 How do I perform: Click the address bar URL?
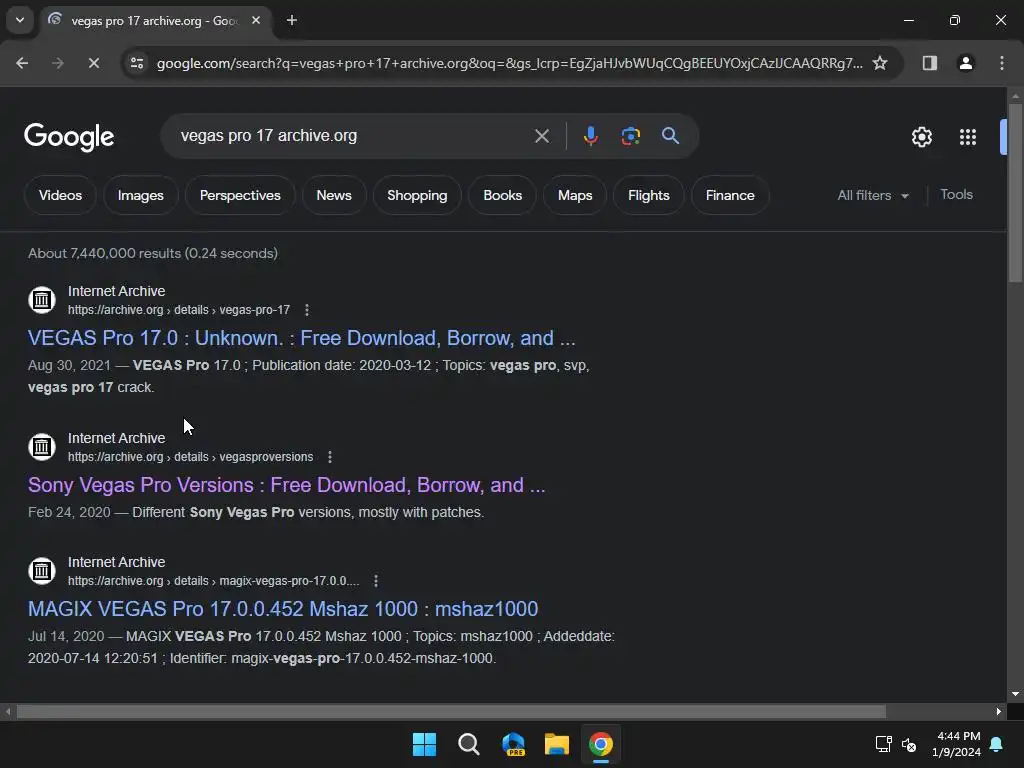tap(509, 63)
